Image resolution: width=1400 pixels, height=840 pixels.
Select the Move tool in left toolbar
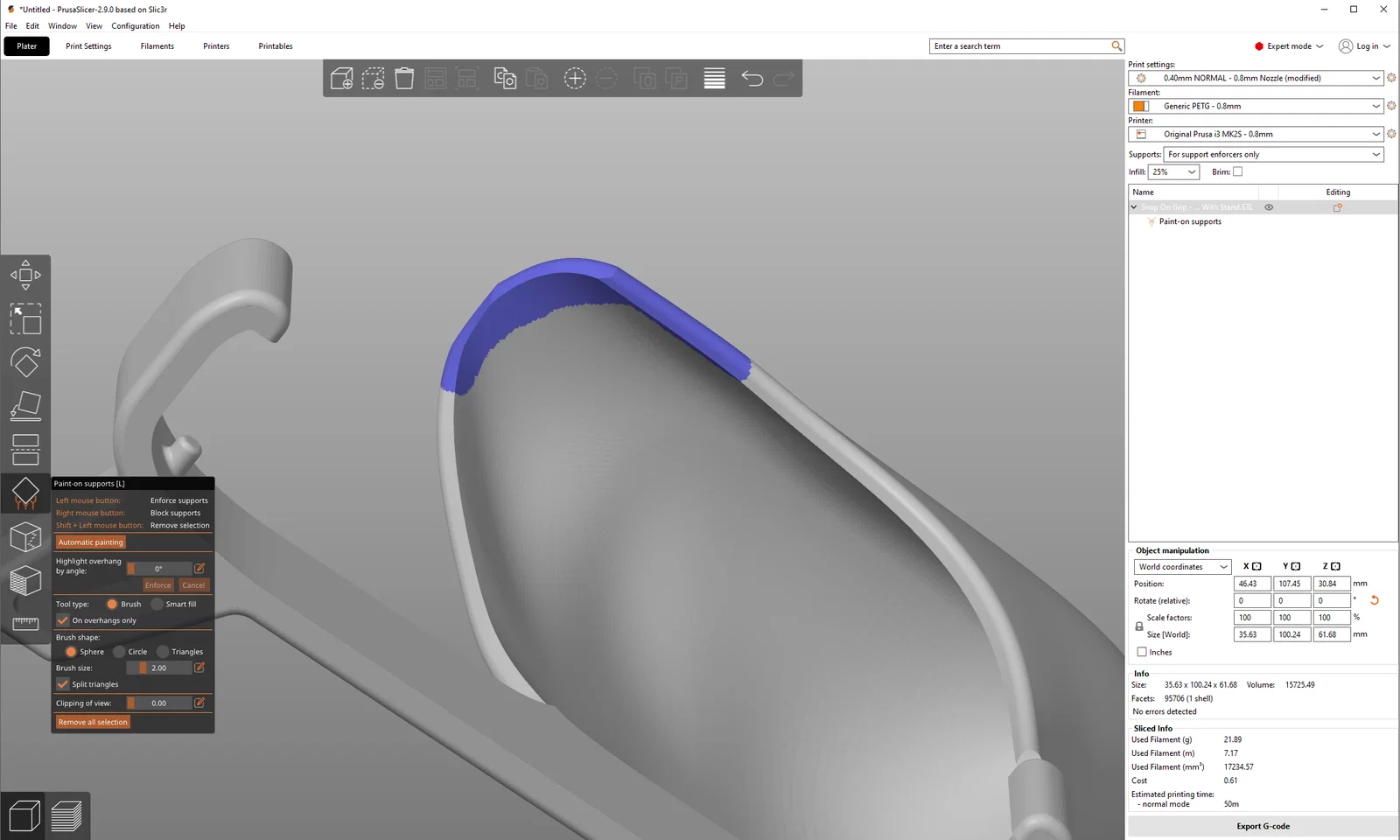pyautogui.click(x=25, y=275)
